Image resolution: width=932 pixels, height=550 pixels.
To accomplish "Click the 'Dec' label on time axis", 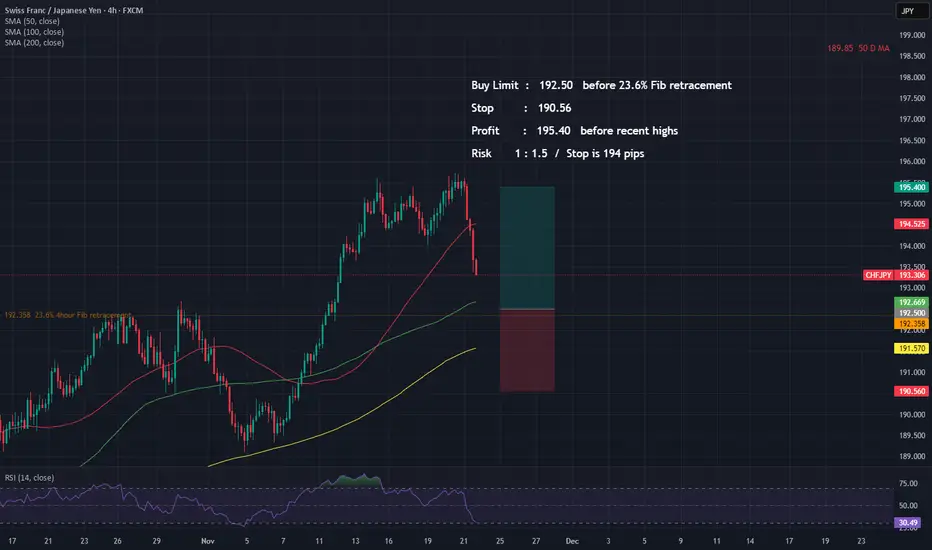I will tap(572, 541).
